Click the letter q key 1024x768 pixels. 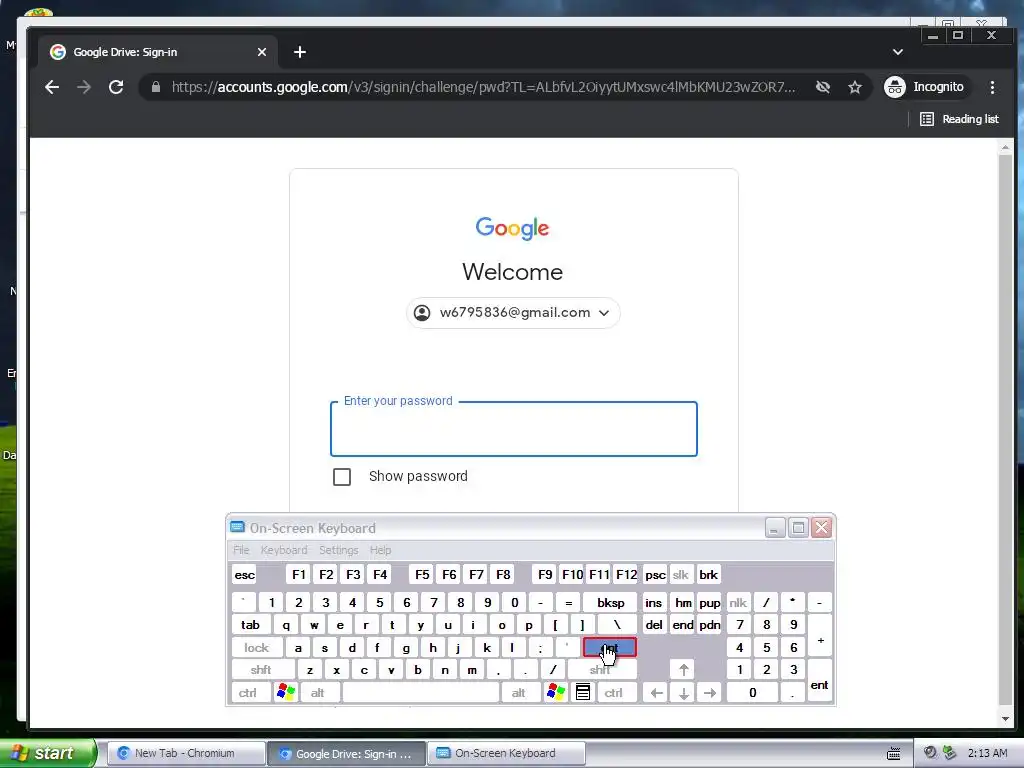click(286, 625)
